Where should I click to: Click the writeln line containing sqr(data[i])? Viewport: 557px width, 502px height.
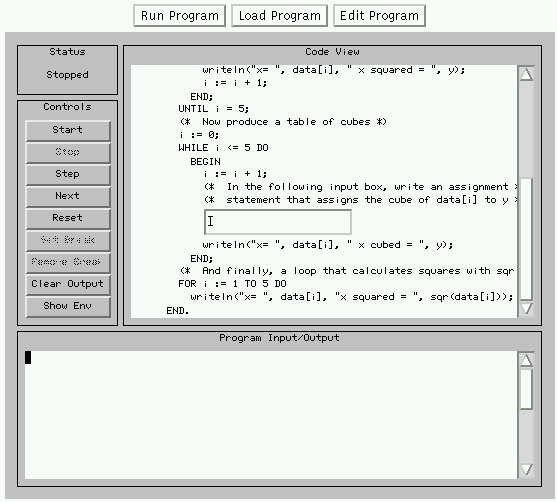click(x=352, y=297)
